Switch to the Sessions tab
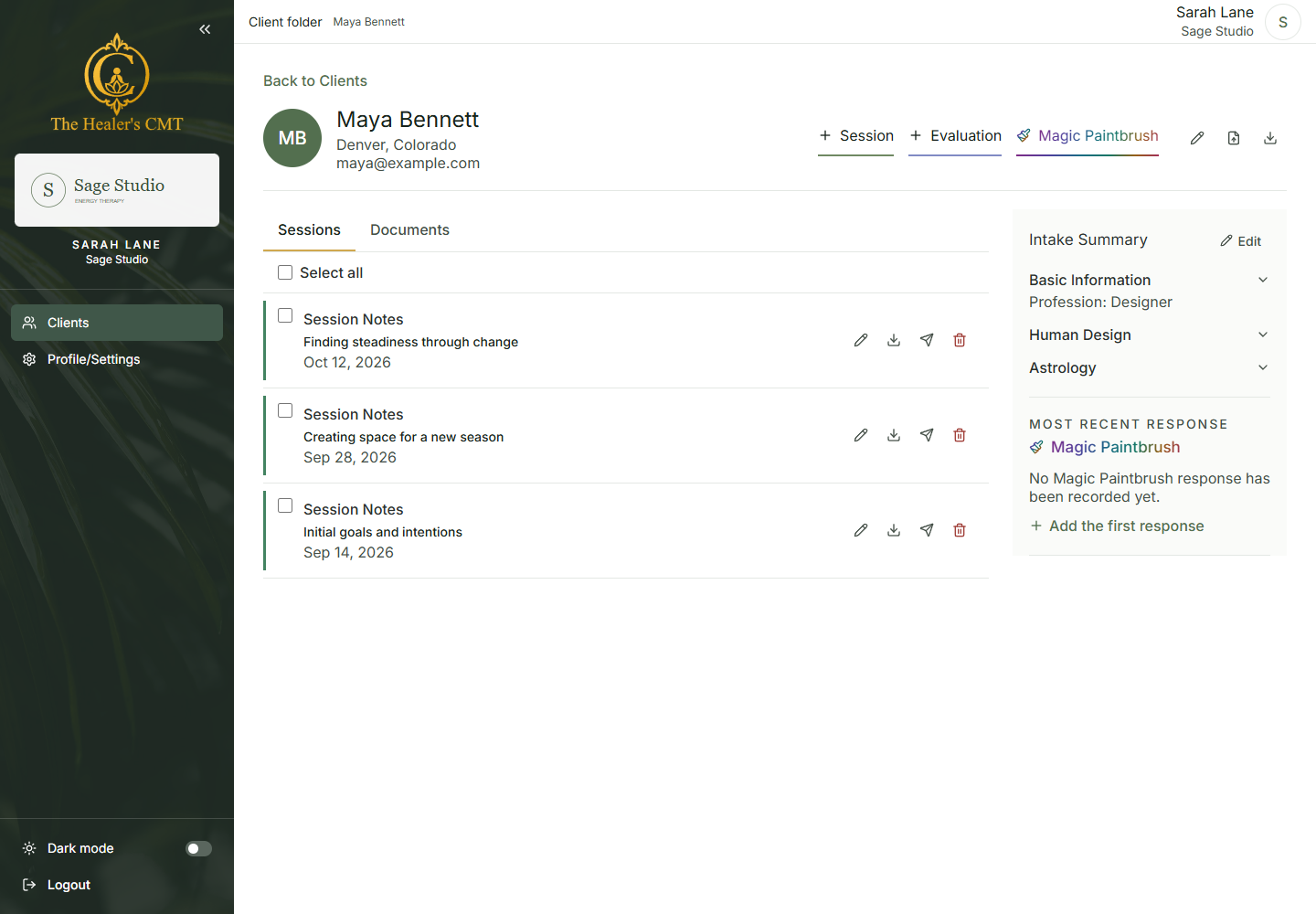The height and width of the screenshot is (914, 1316). click(x=309, y=230)
